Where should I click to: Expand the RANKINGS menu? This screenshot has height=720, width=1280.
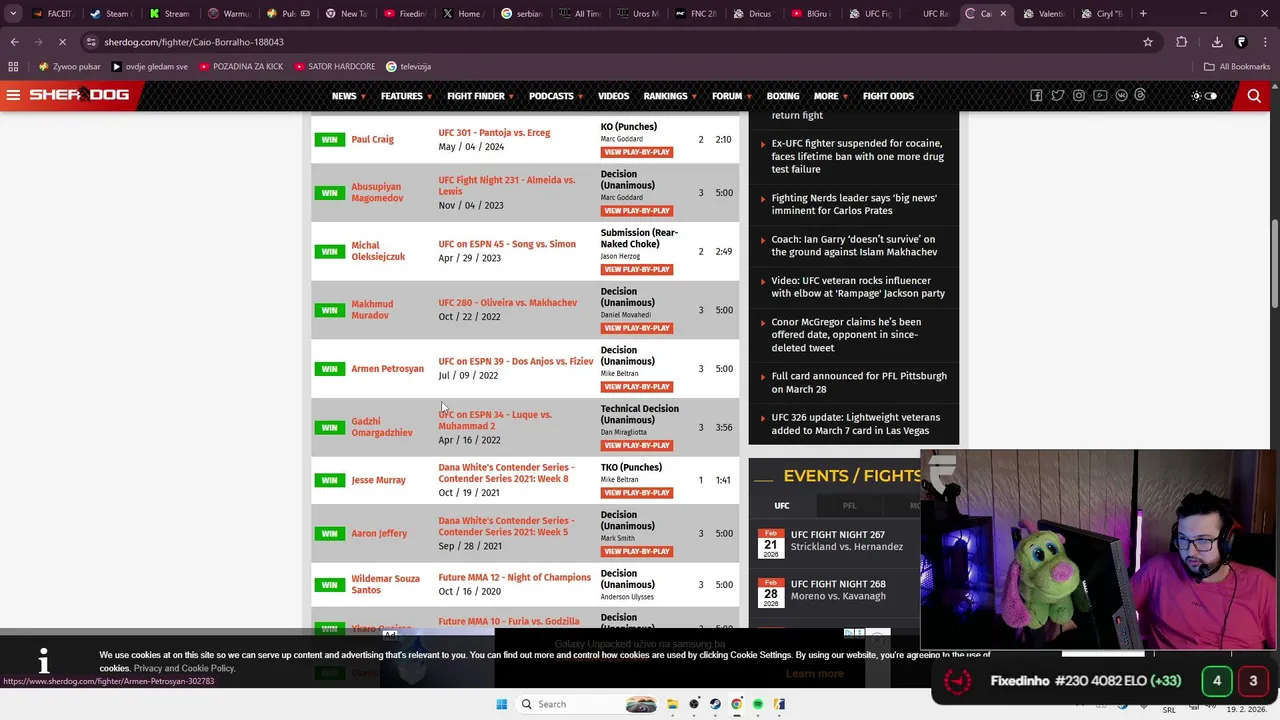coord(670,96)
